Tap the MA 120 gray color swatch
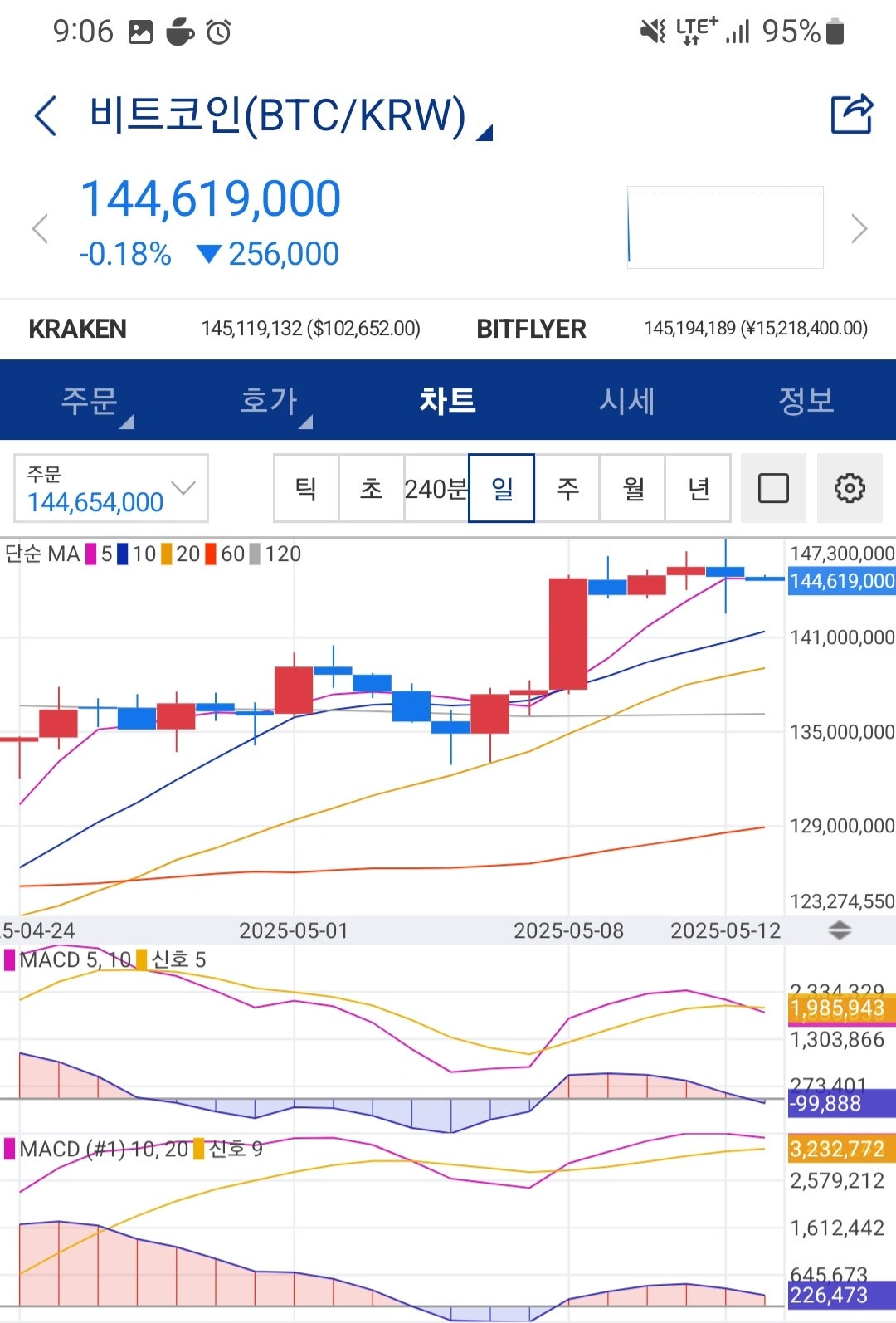Screen dimensions: 896x1323 pos(255,554)
